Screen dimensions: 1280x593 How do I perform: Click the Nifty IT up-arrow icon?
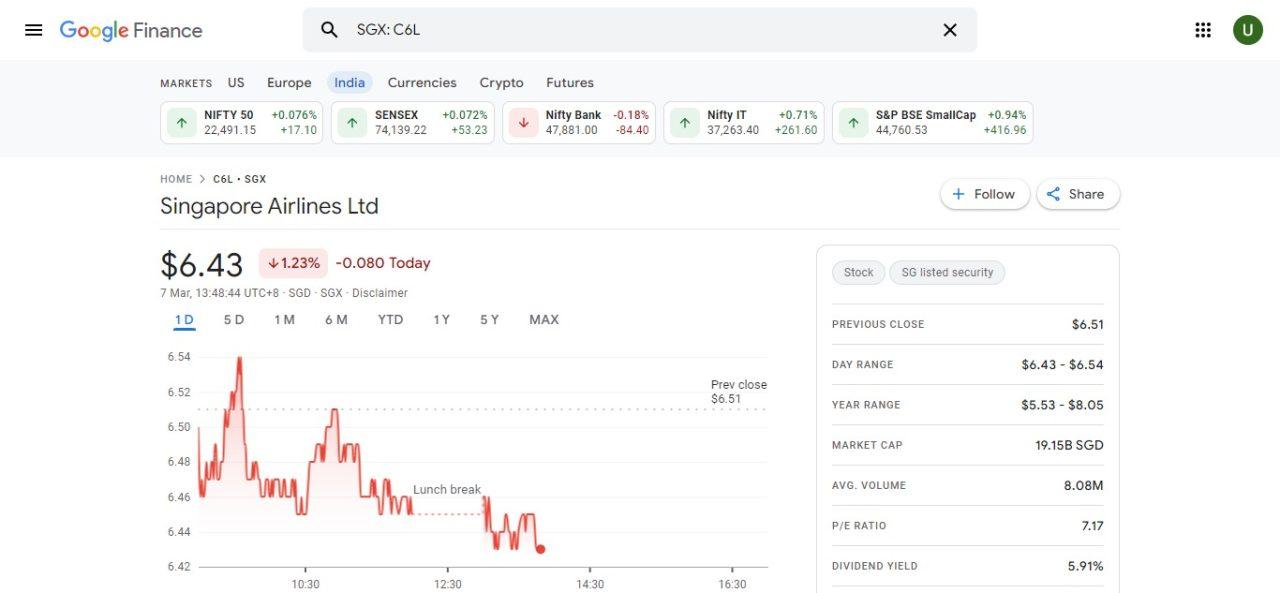685,123
